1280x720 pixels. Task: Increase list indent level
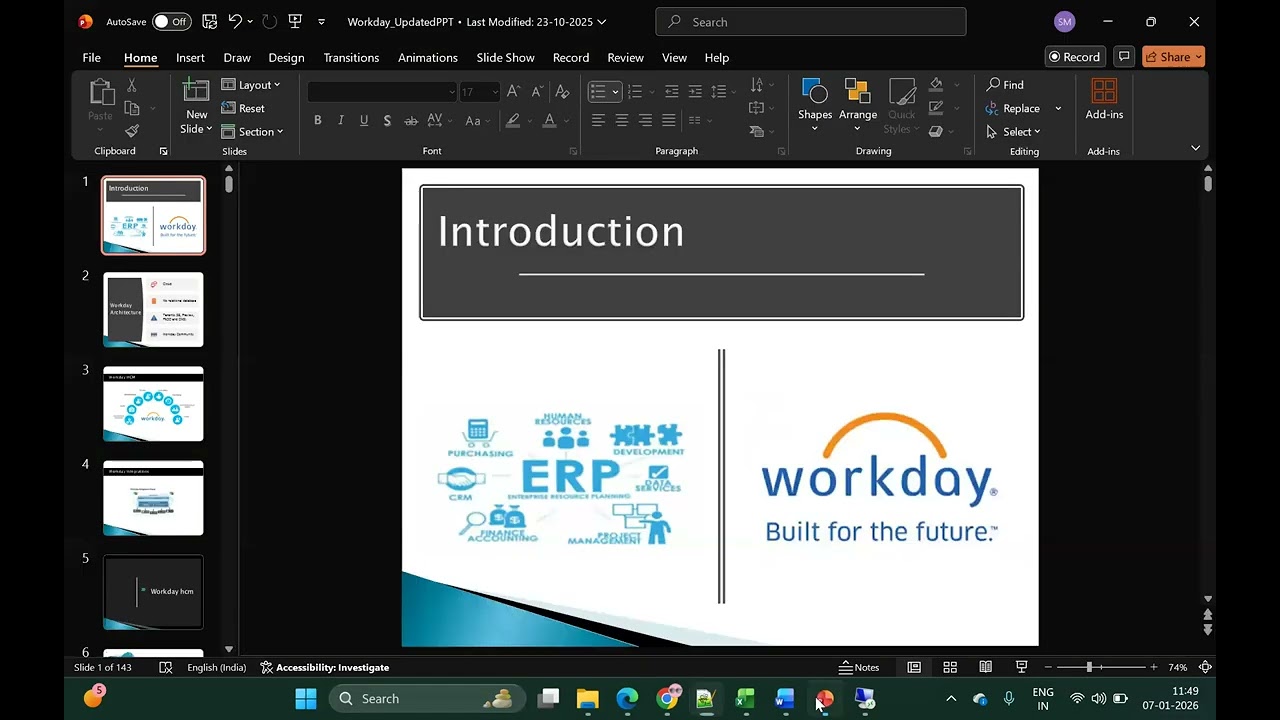694,91
